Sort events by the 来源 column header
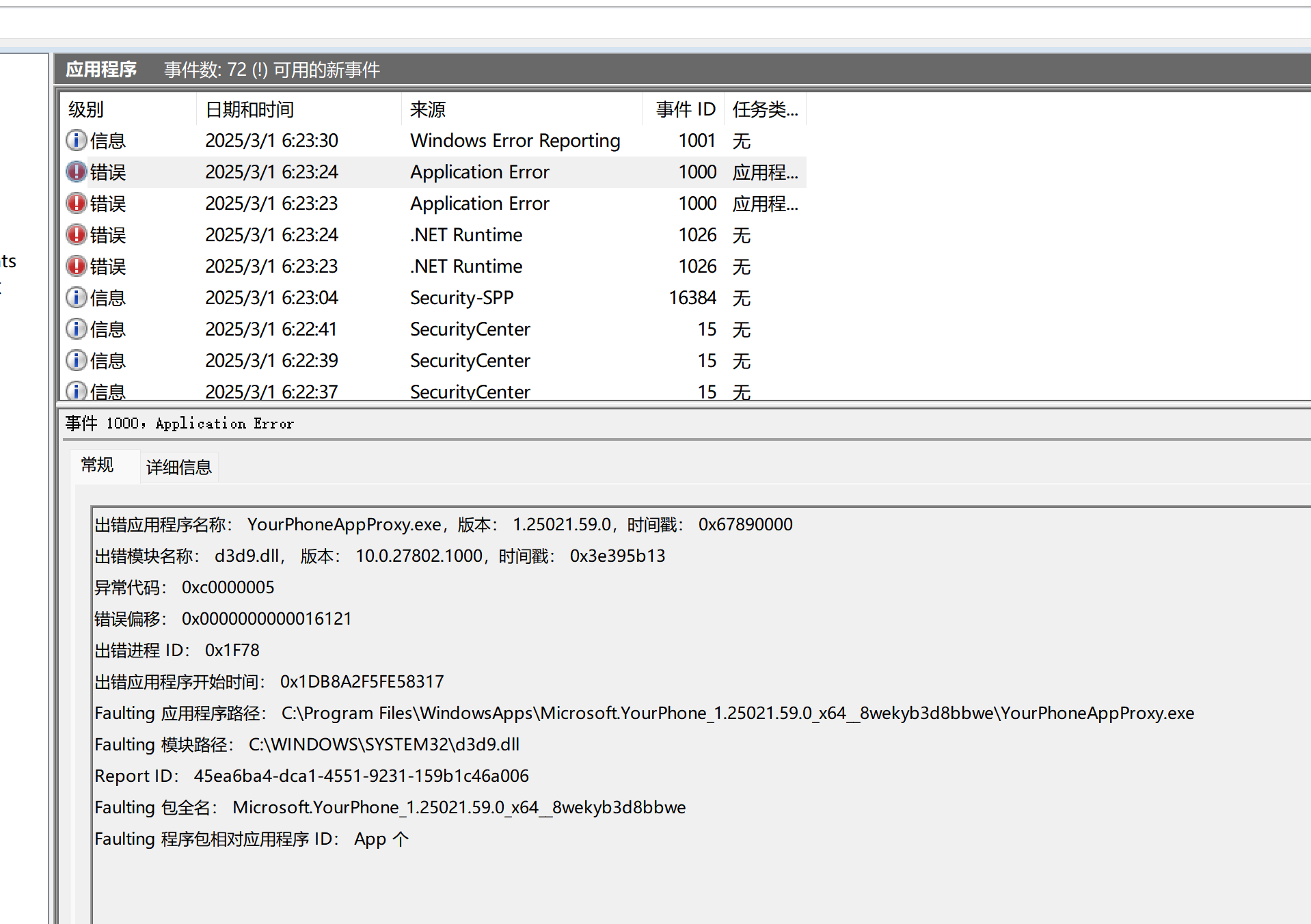The image size is (1311, 924). pos(427,109)
